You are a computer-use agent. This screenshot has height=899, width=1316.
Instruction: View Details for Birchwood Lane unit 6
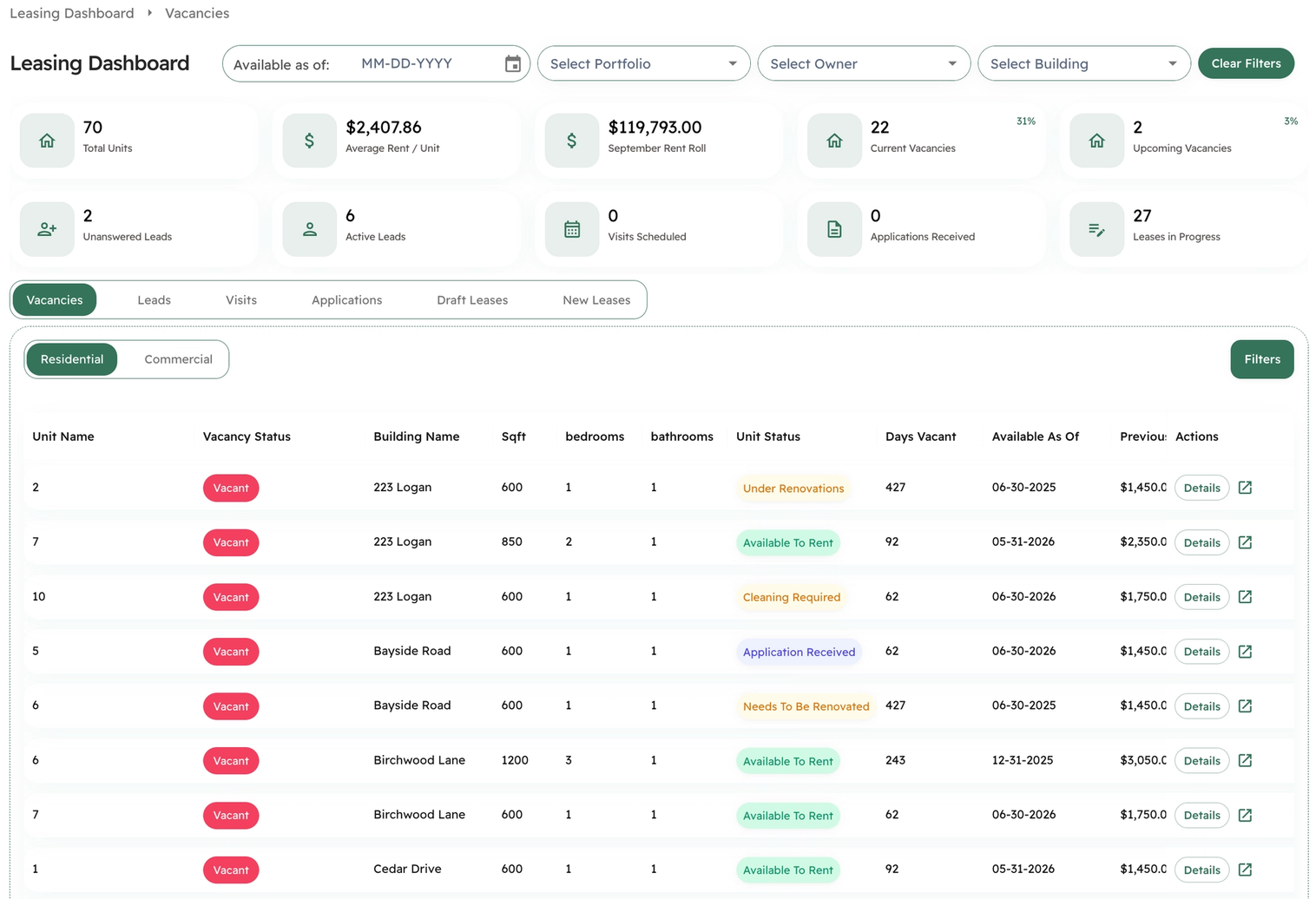coord(1201,760)
